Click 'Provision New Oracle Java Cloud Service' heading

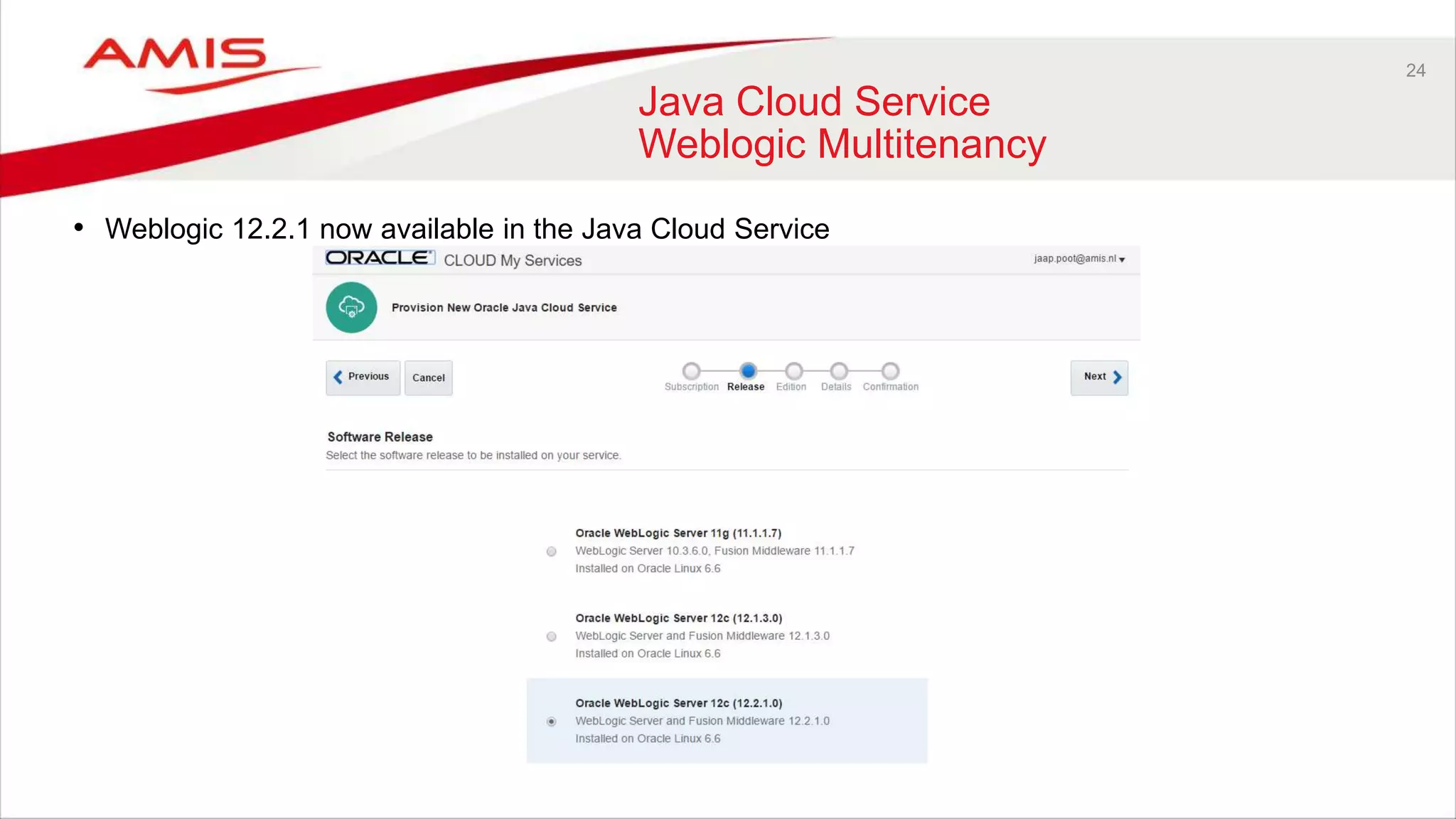click(504, 308)
